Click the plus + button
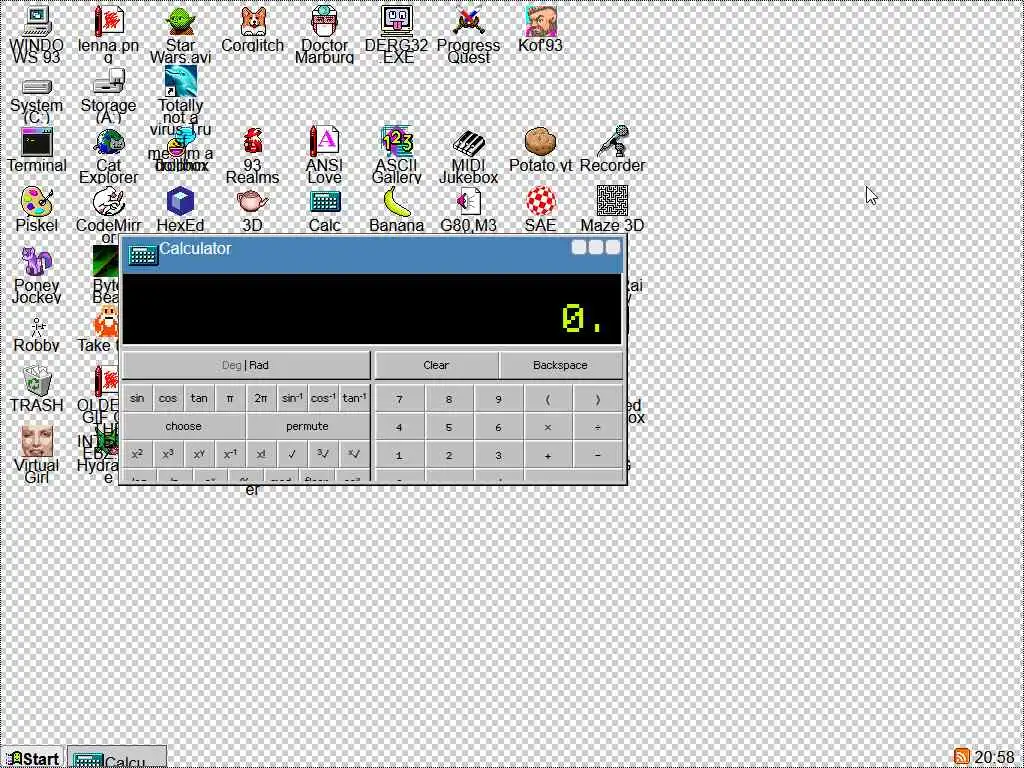1024x768 pixels. tap(547, 455)
